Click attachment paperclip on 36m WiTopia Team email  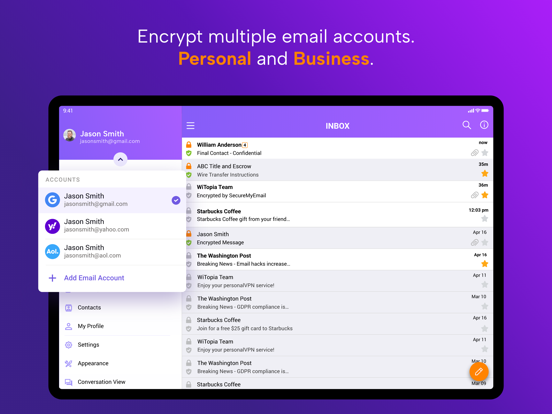click(475, 195)
